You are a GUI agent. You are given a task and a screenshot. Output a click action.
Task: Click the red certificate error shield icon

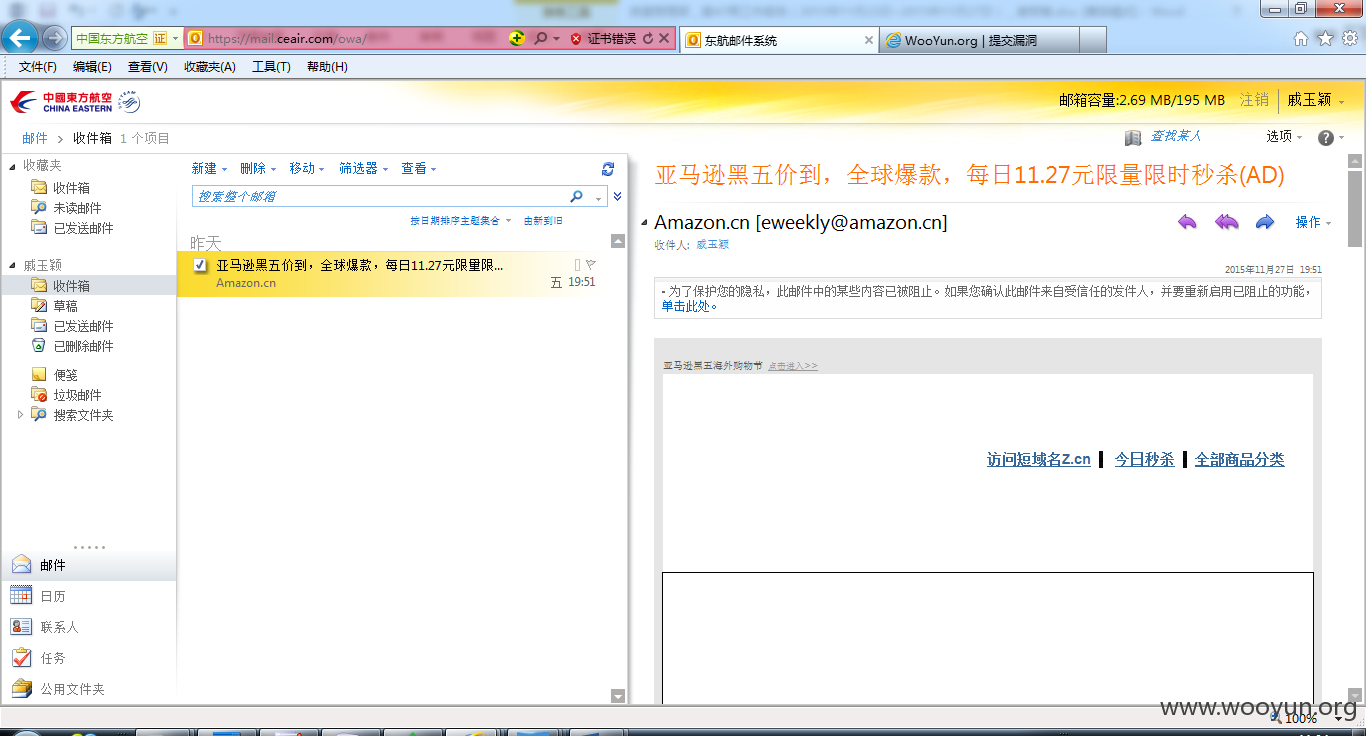[x=576, y=39]
